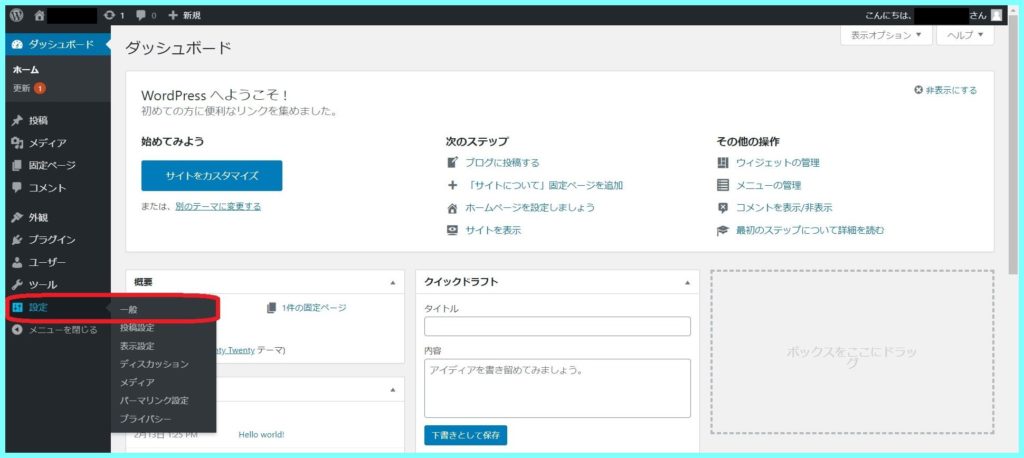Viewport: 1024px width, 458px height.
Task: Click the 「サイトについて」固定ページを追加 link
Action: point(544,186)
